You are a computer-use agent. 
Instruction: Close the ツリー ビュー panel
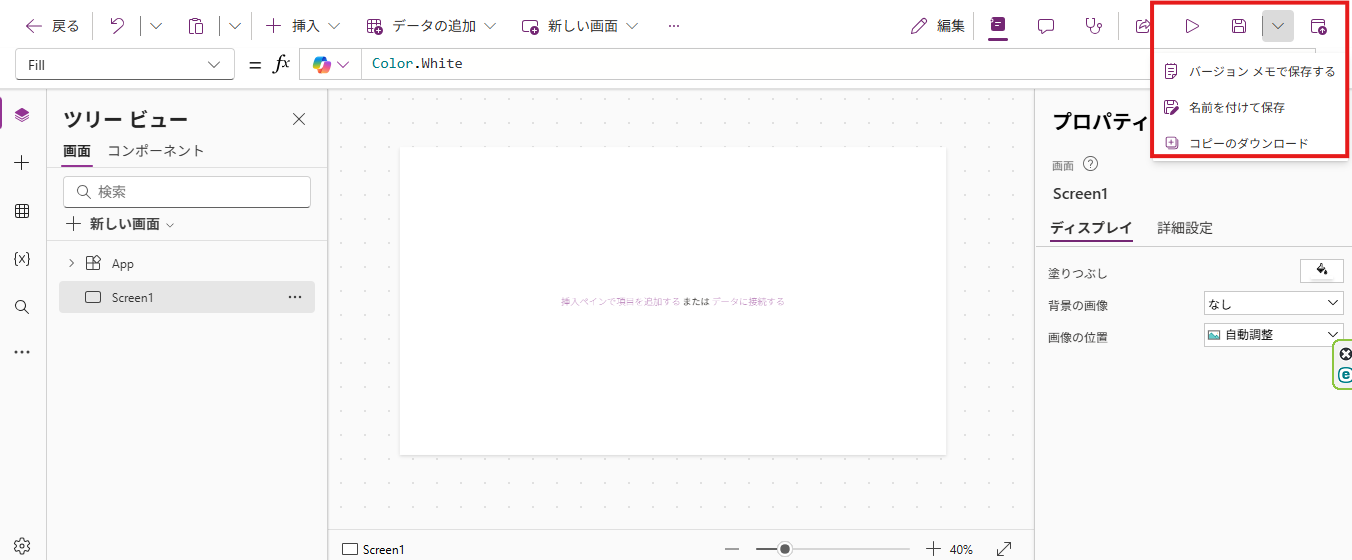pos(299,119)
